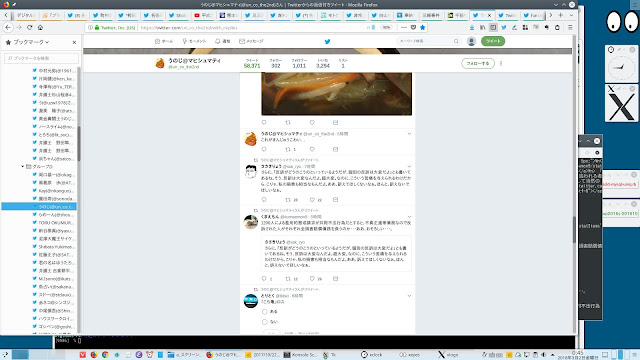Image resolution: width=640 pixels, height=360 pixels.
Task: Open the Firefox home page icon
Action: click(x=40, y=27)
